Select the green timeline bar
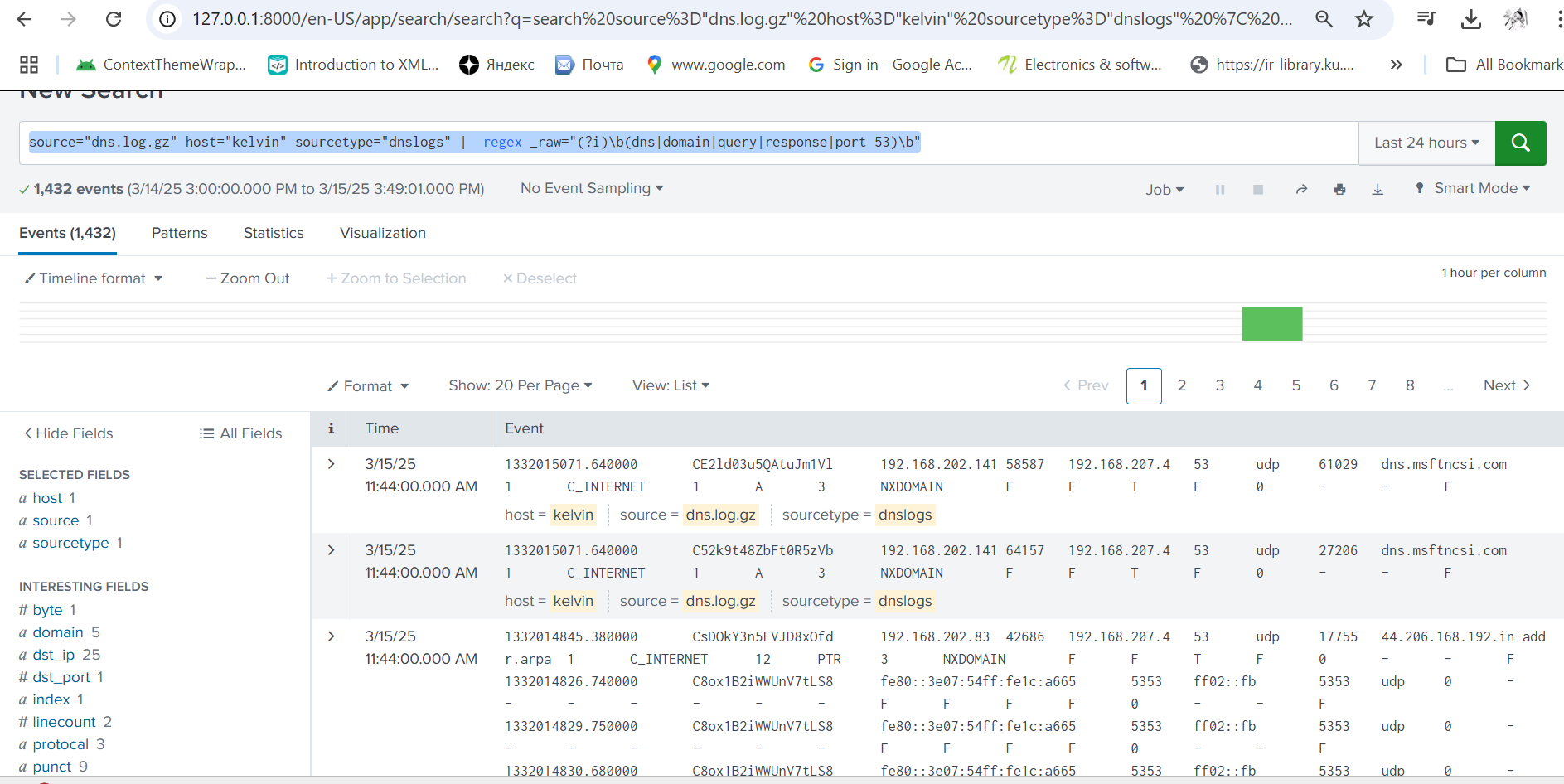The width and height of the screenshot is (1564, 784). tap(1272, 324)
